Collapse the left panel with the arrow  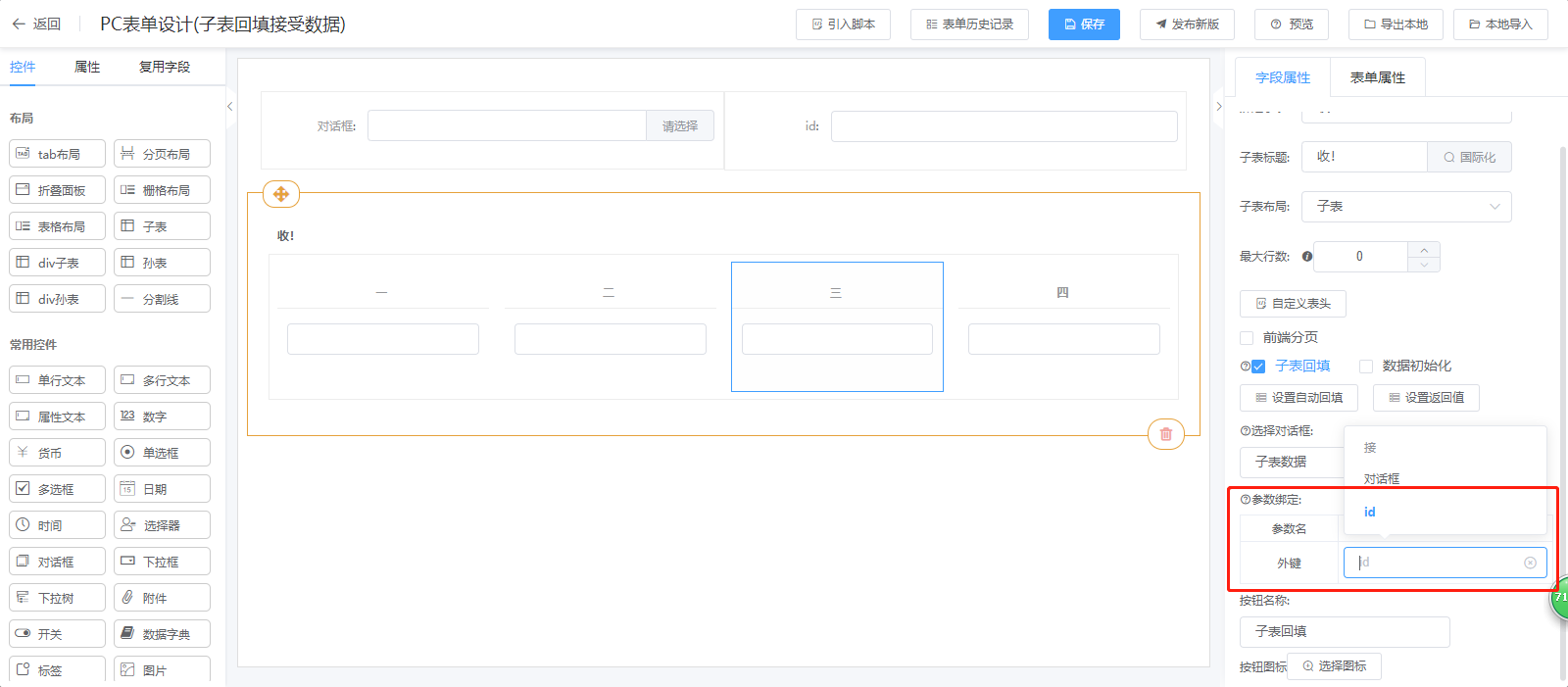[x=230, y=107]
